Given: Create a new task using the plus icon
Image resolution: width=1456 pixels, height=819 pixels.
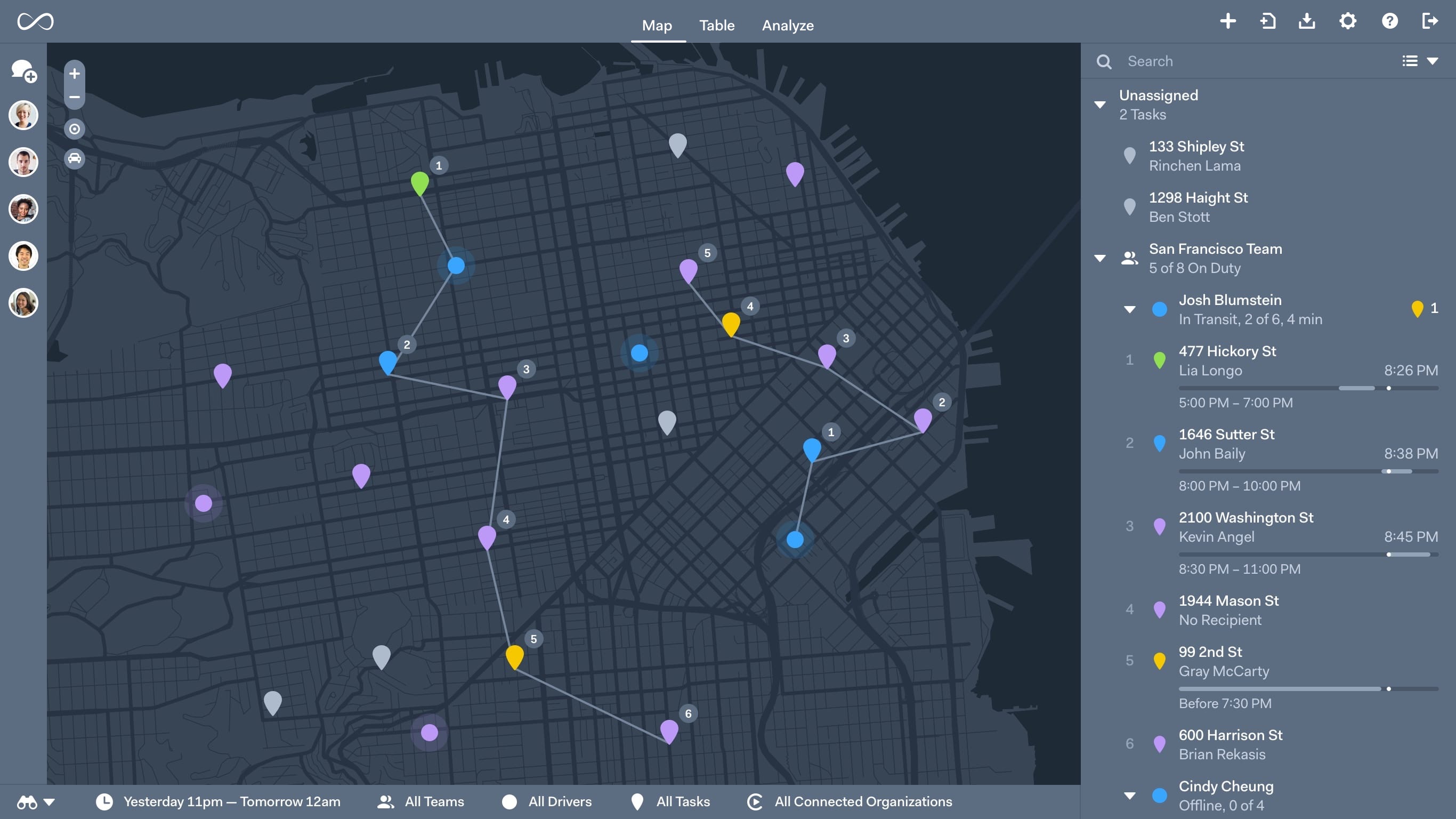Looking at the screenshot, I should (x=1228, y=21).
